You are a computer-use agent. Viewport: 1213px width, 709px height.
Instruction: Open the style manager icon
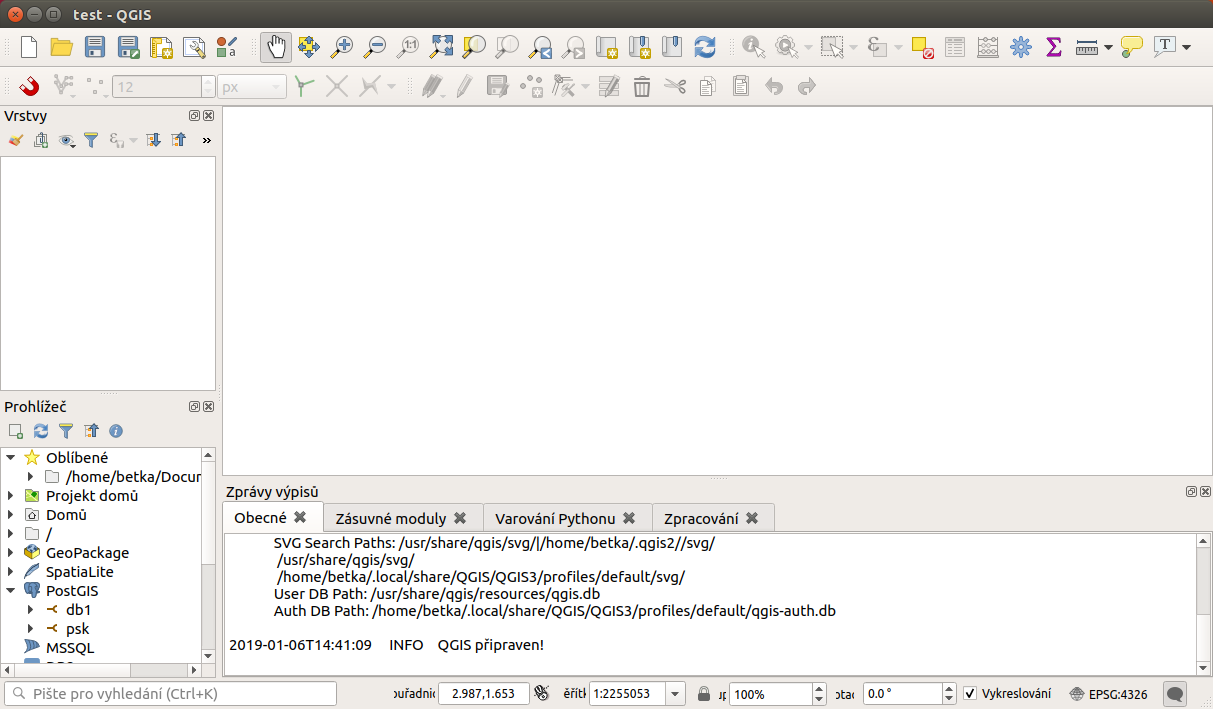coord(227,46)
